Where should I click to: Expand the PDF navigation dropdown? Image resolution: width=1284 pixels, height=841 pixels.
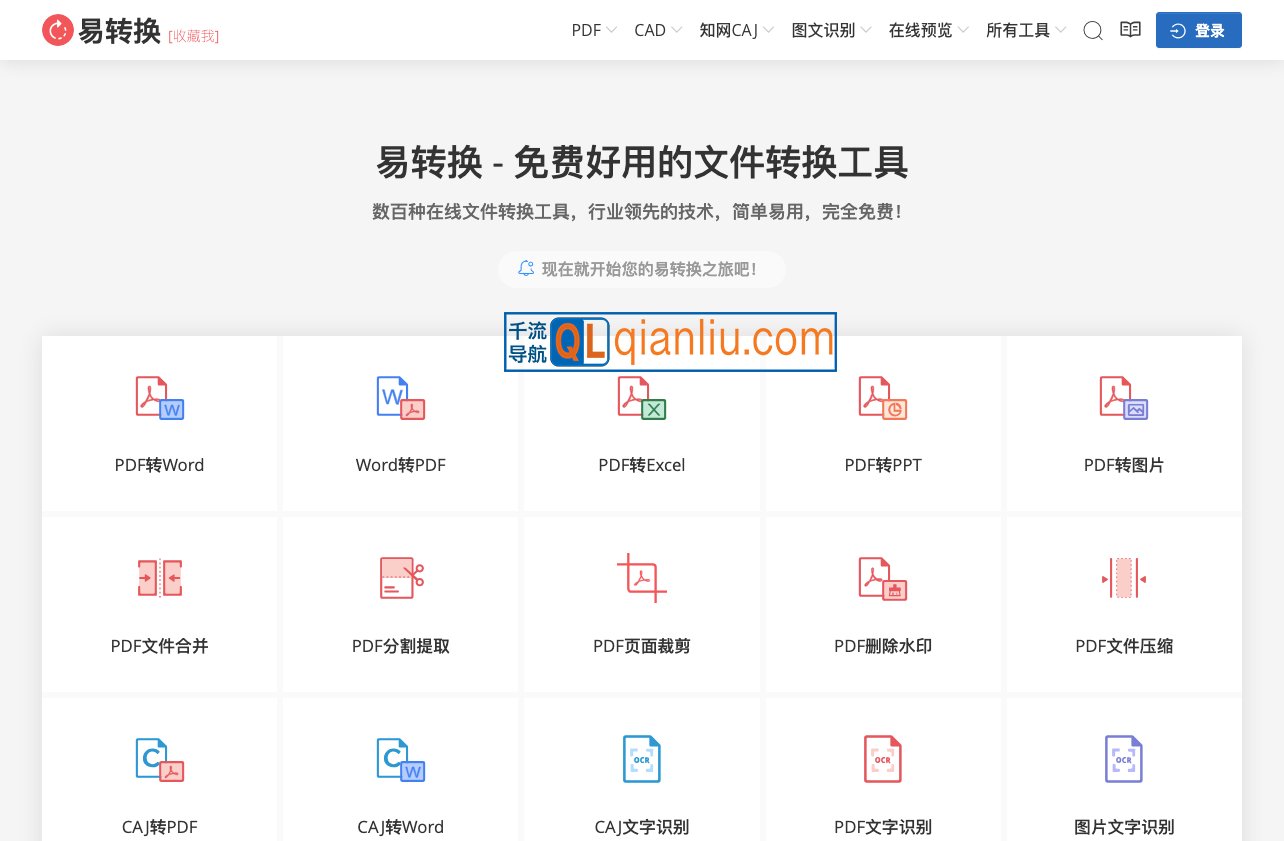(592, 30)
